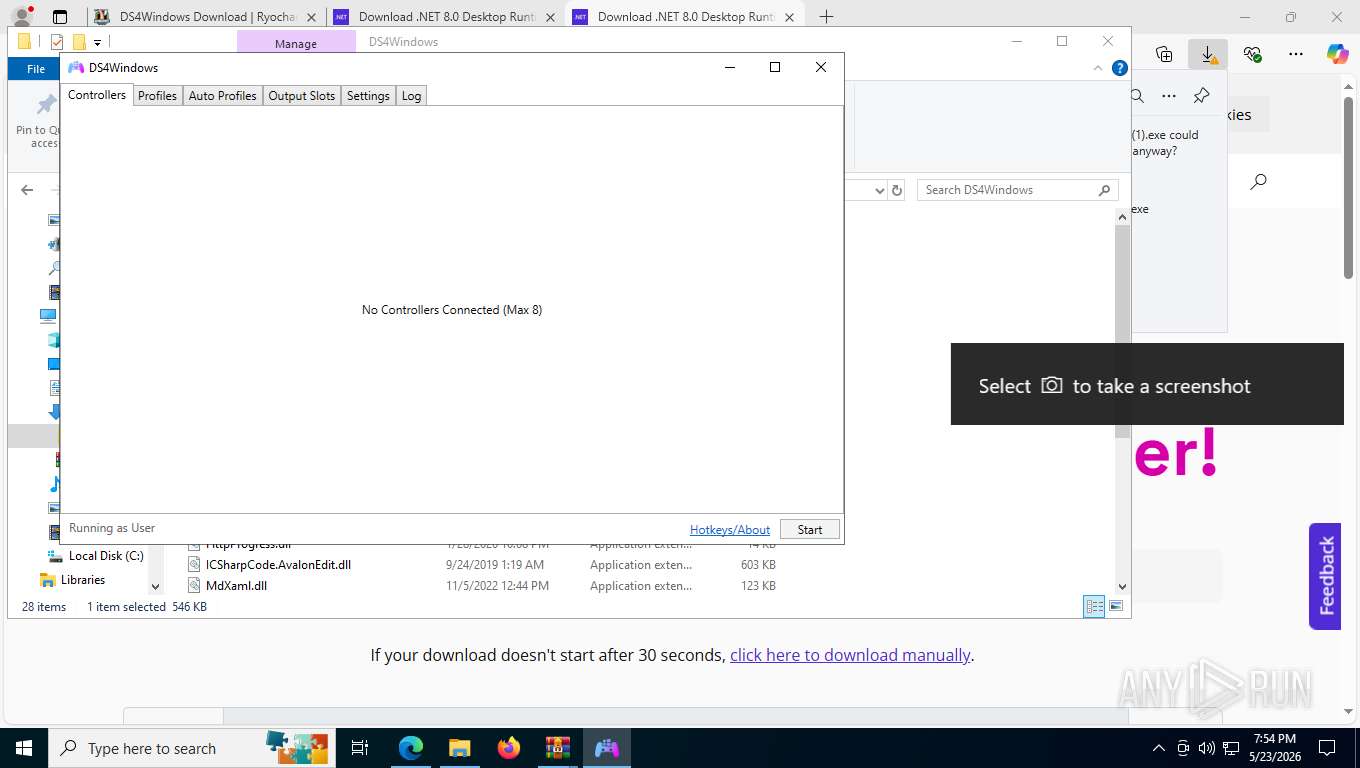Open the Auto Profiles tab
The width and height of the screenshot is (1360, 768).
pos(222,96)
